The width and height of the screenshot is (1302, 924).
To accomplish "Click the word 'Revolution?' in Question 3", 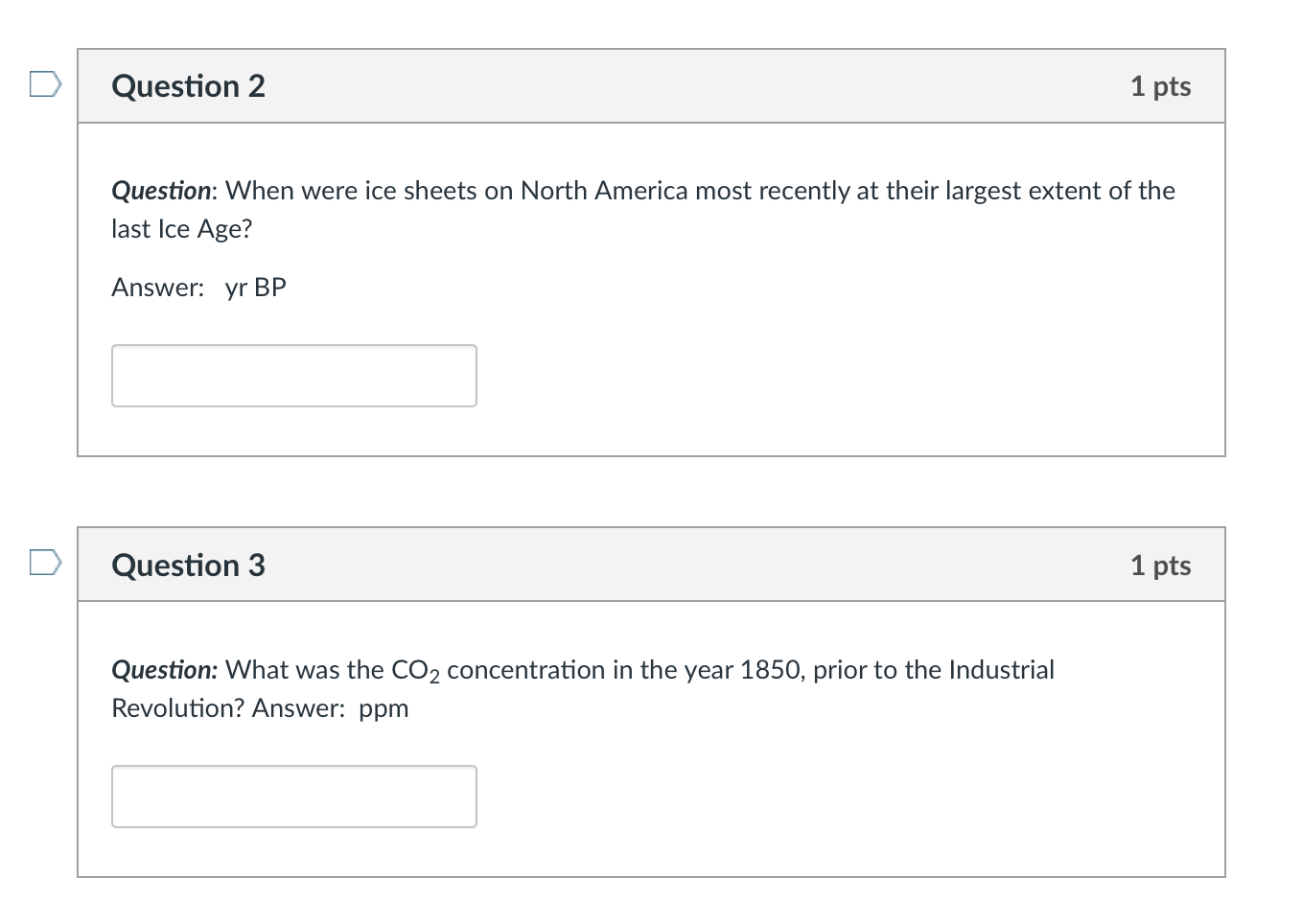I will click(178, 708).
